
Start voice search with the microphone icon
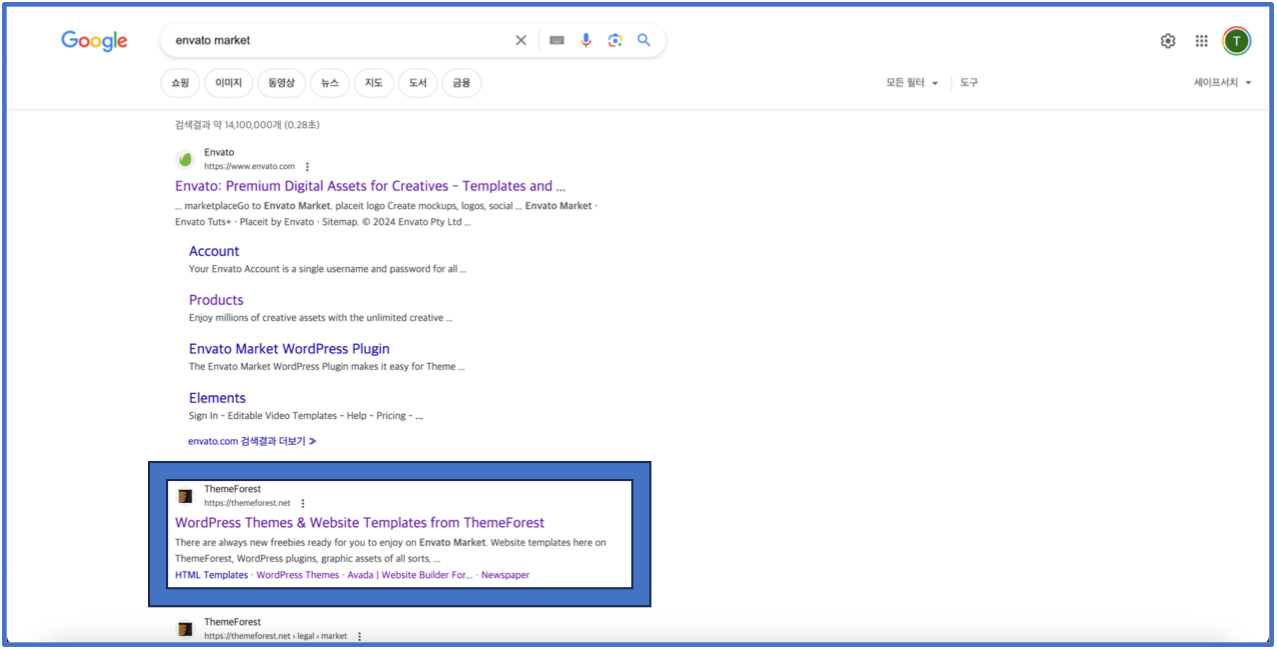586,40
